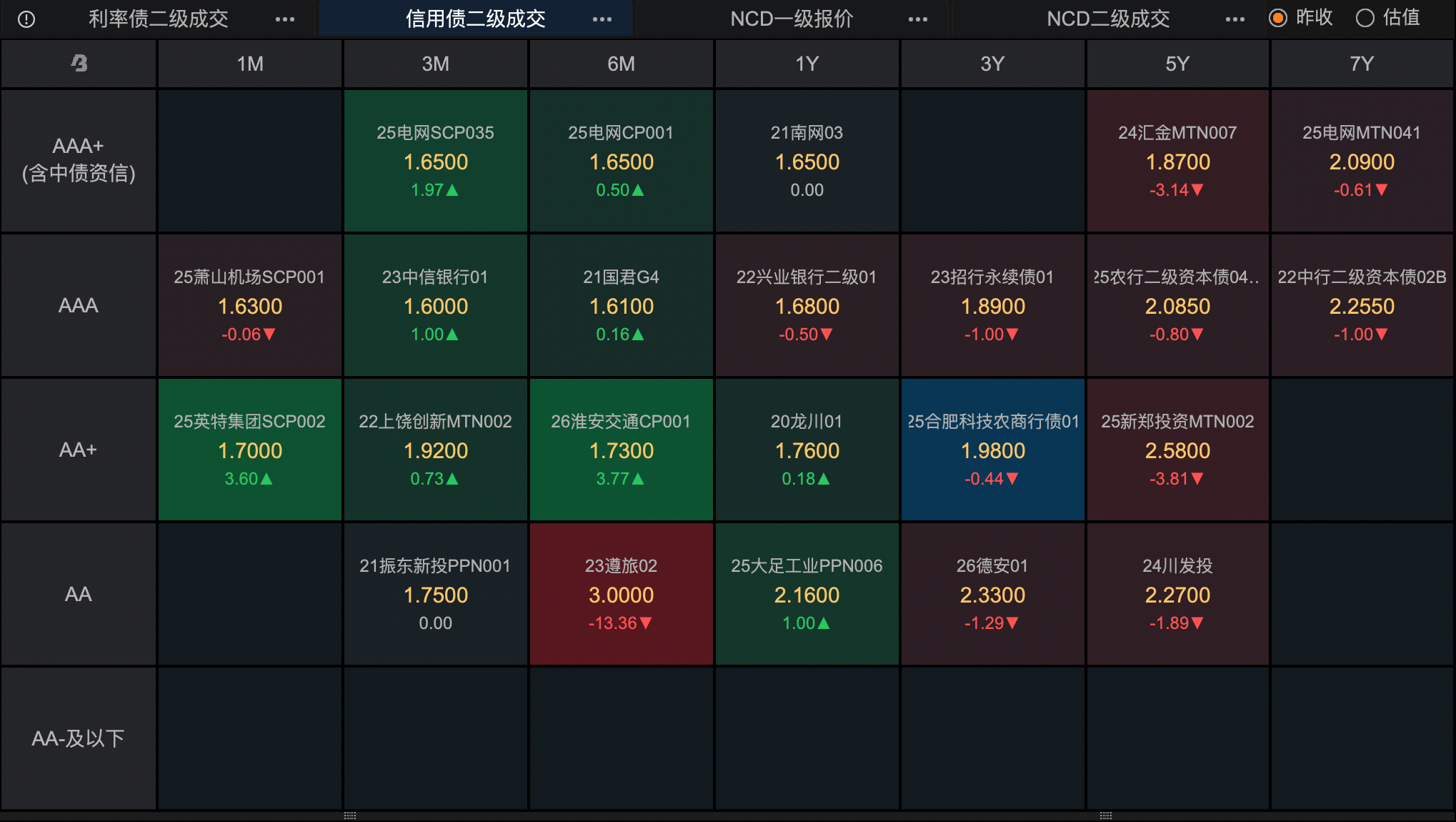Select the AA+ rating row header
Image resolution: width=1456 pixels, height=822 pixels.
79,450
